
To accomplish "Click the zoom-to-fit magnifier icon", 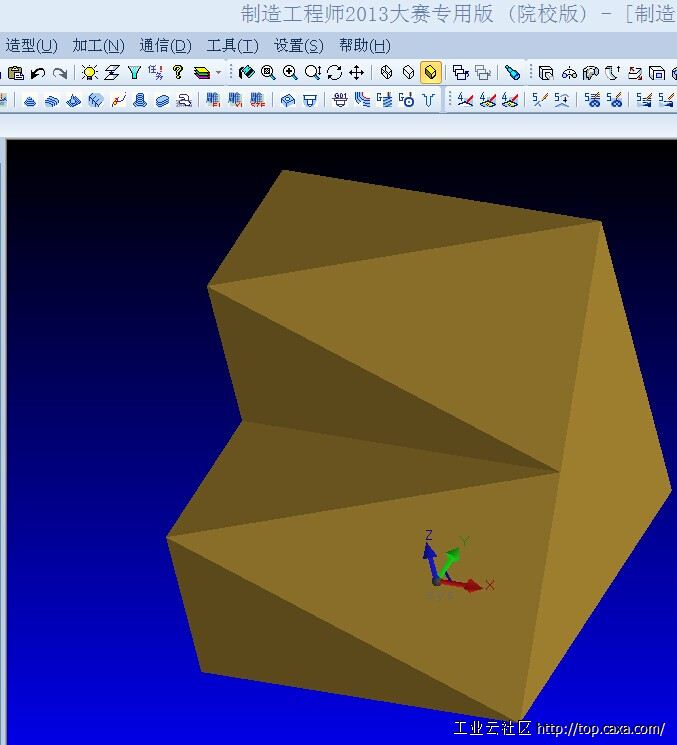I will [268, 73].
